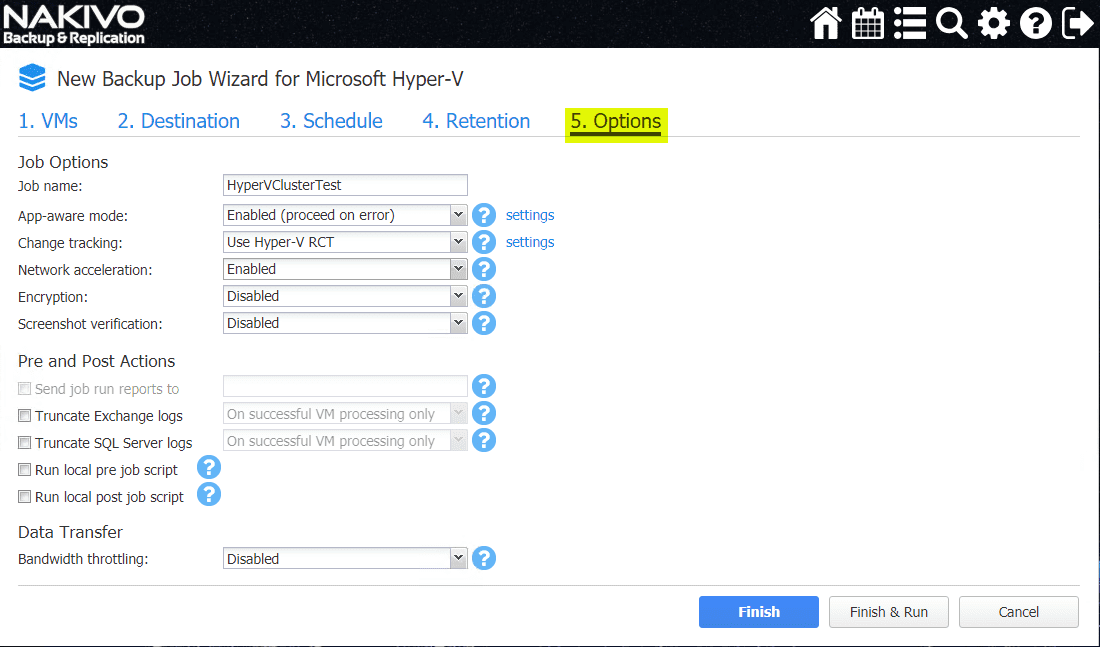The image size is (1100, 647).
Task: Open the activities list icon
Action: (910, 23)
